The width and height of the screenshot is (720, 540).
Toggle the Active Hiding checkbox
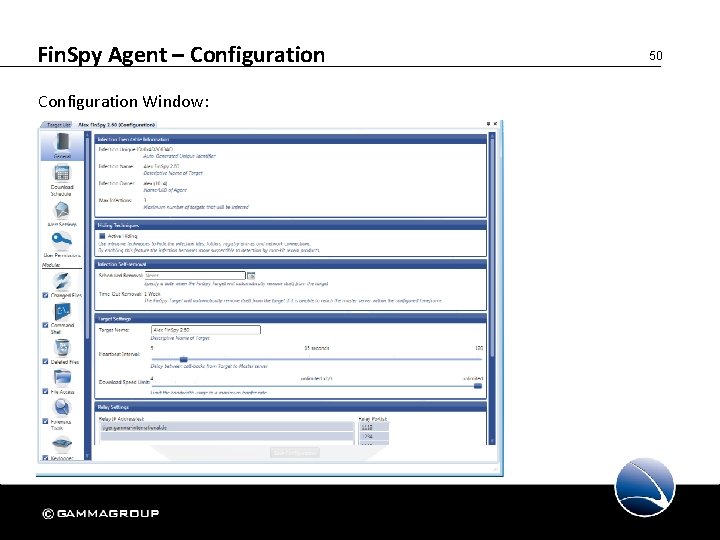[x=102, y=236]
